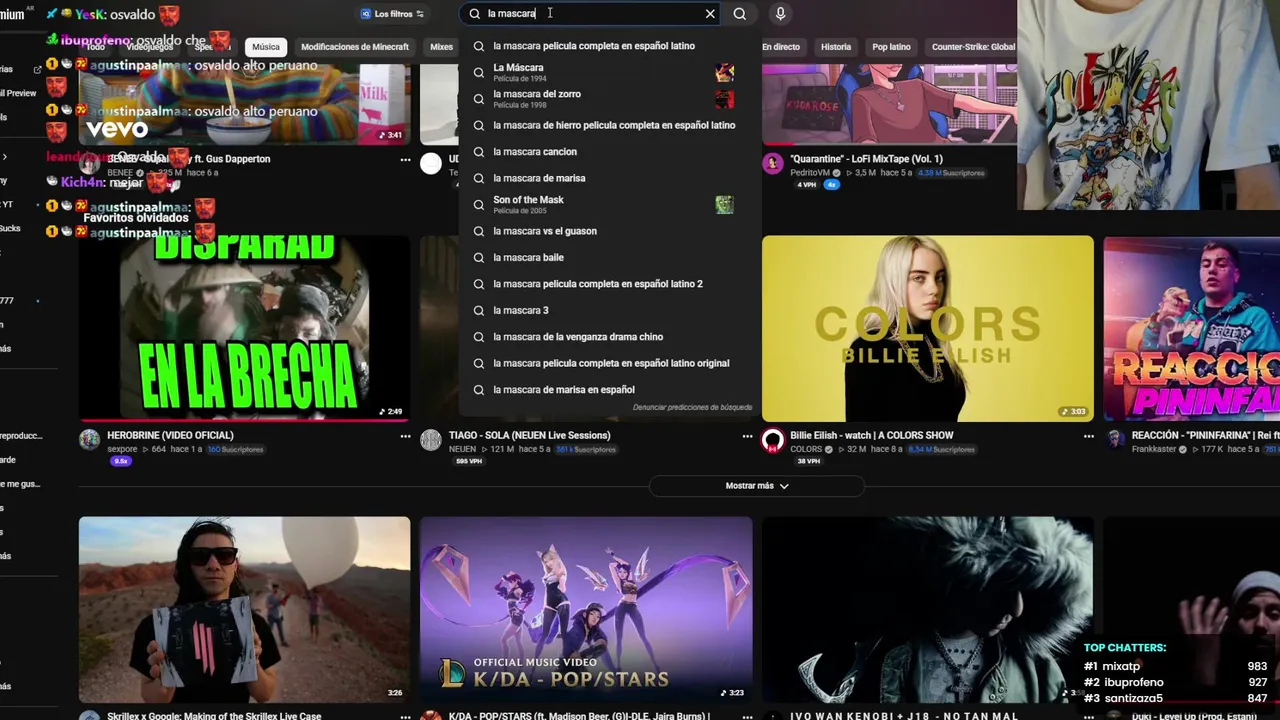Click the 'COLORS' channel name under Billie Eilish
This screenshot has width=1280, height=720.
click(806, 450)
